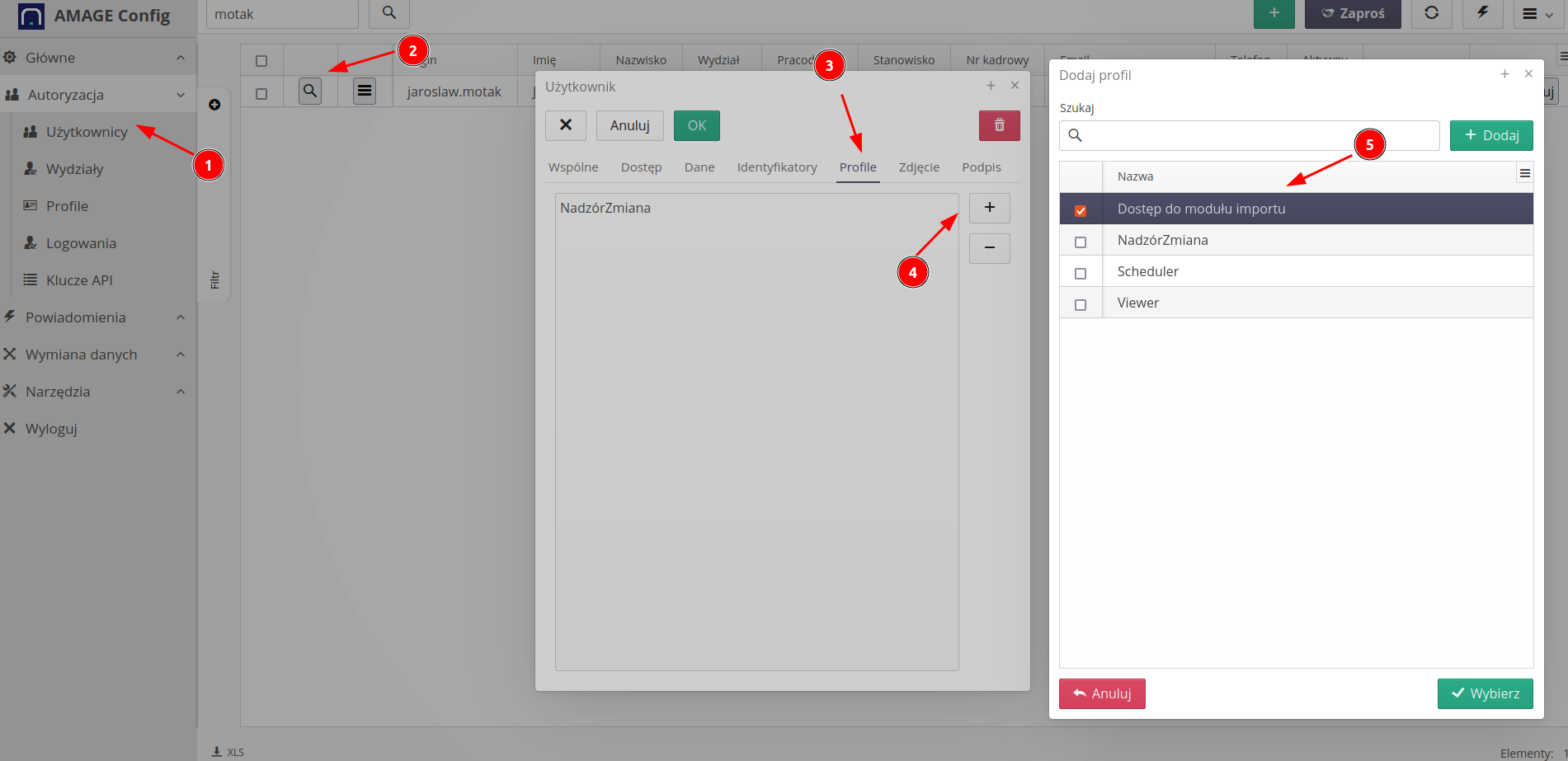Expand the Powiadomienia sidebar section

pyautogui.click(x=181, y=317)
